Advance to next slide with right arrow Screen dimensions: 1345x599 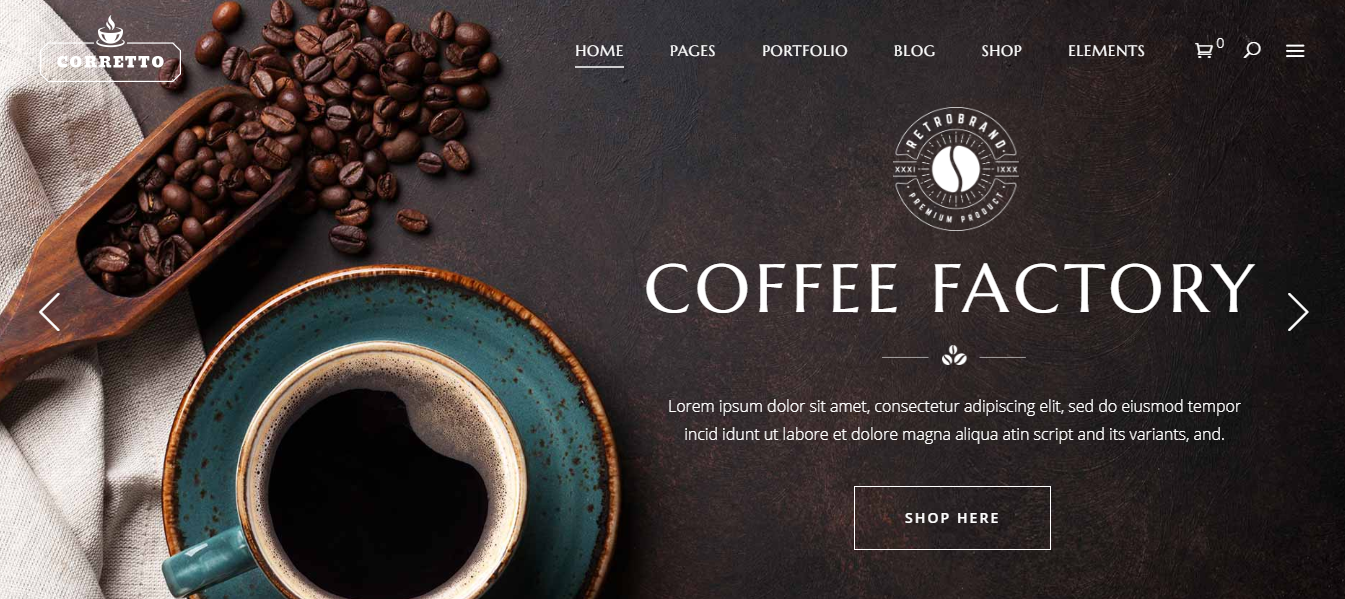coord(1297,312)
